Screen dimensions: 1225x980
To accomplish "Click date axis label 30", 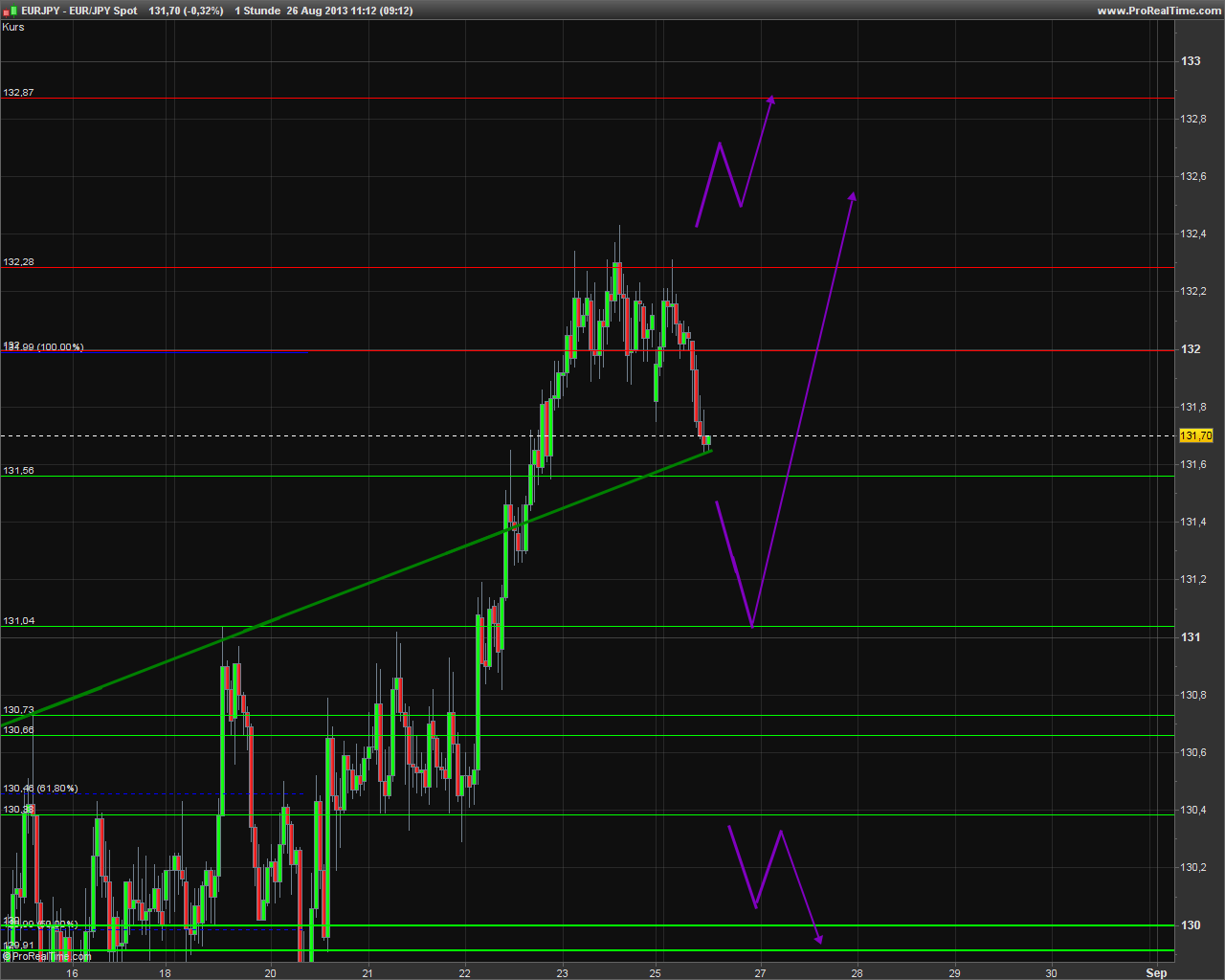I will coord(1052,973).
